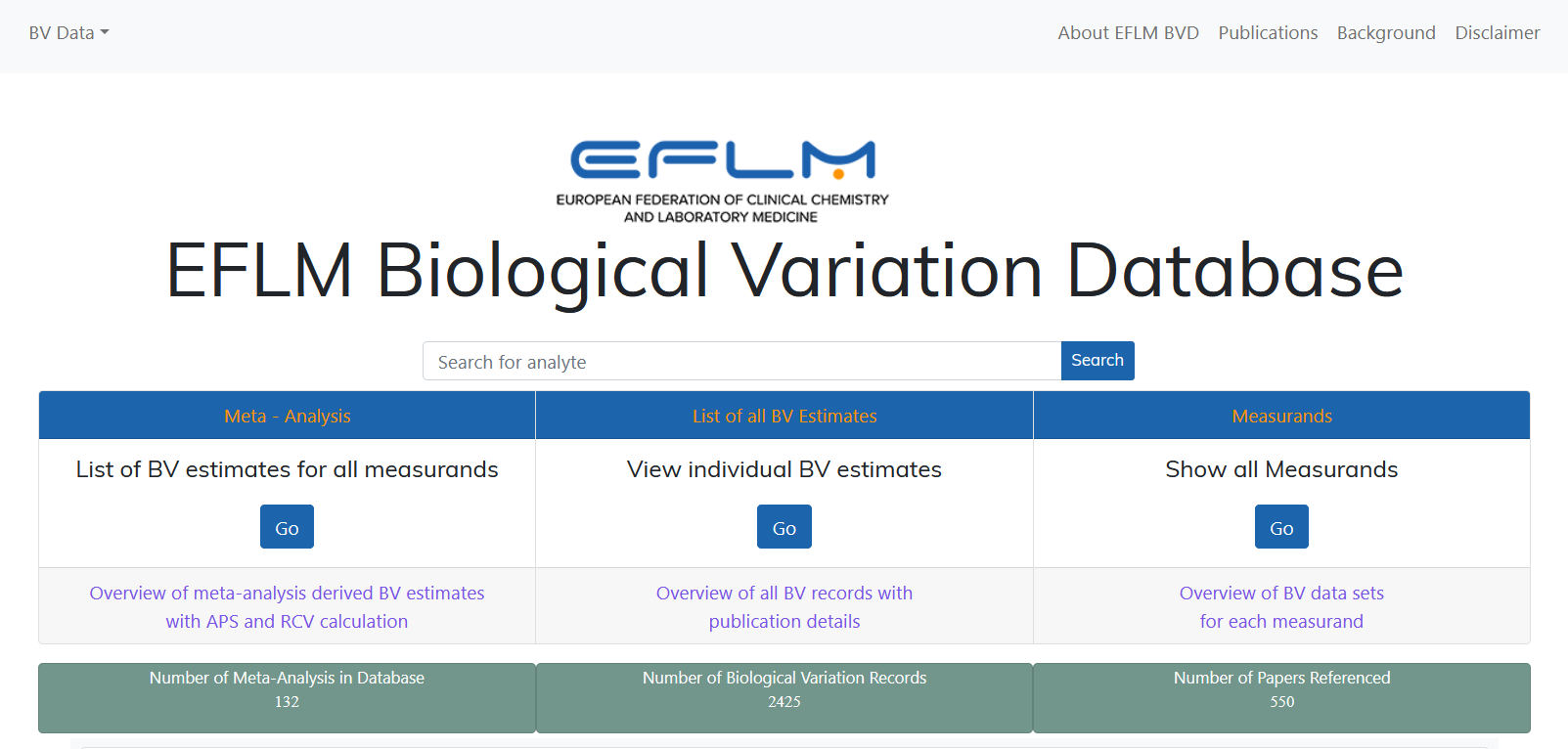Select the List of all BV Estimates header

[x=784, y=416]
